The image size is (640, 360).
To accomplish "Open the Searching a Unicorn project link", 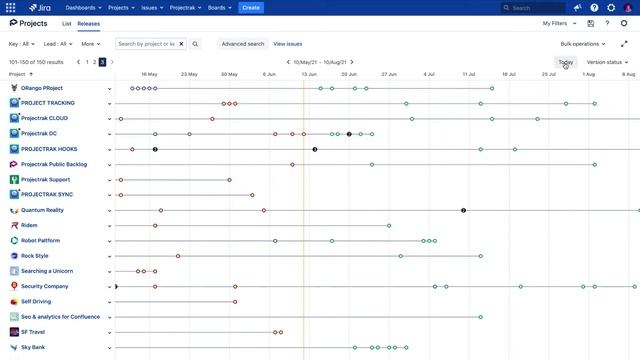I will 47,271.
